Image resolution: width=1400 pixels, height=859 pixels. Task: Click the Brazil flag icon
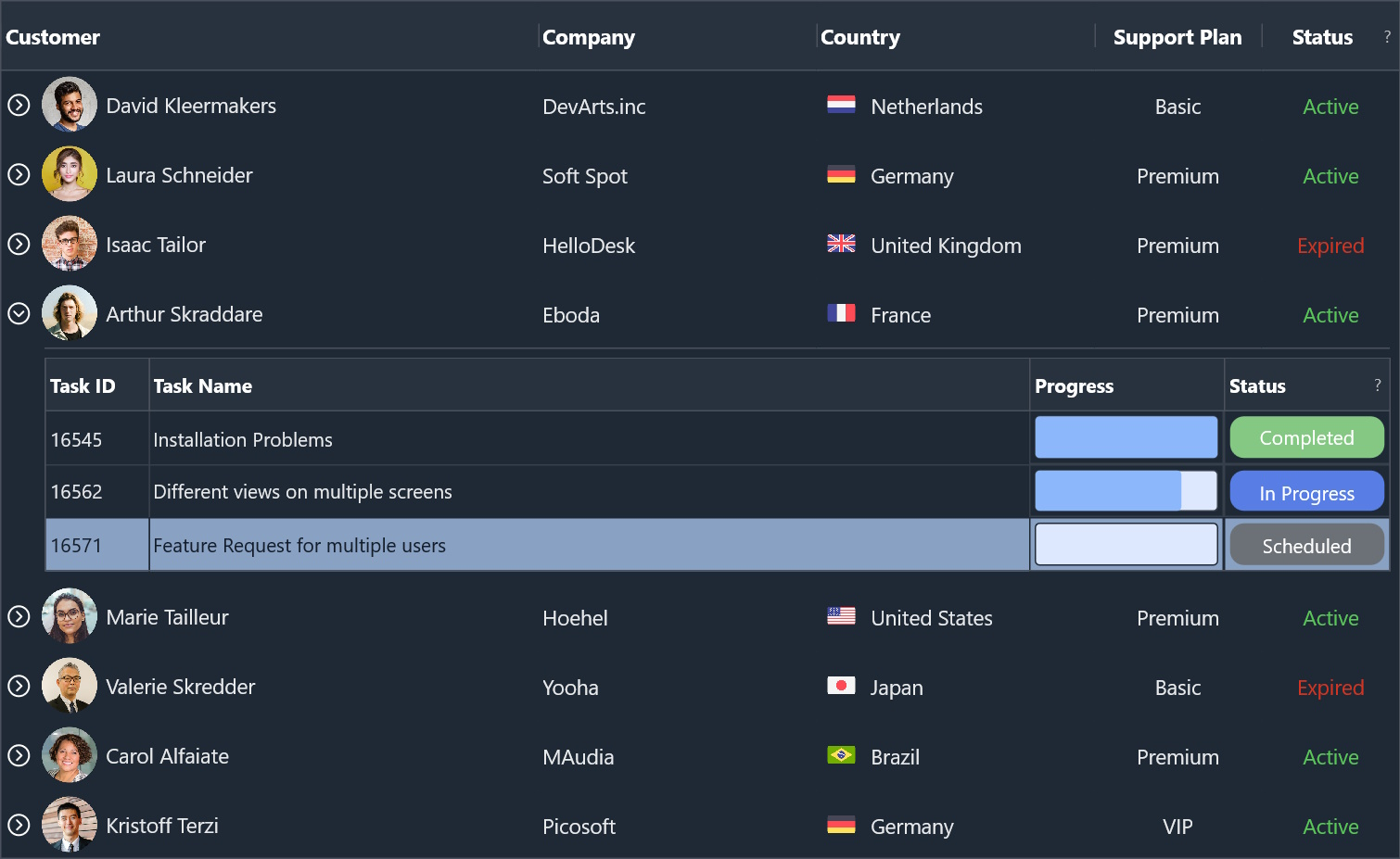click(x=841, y=755)
